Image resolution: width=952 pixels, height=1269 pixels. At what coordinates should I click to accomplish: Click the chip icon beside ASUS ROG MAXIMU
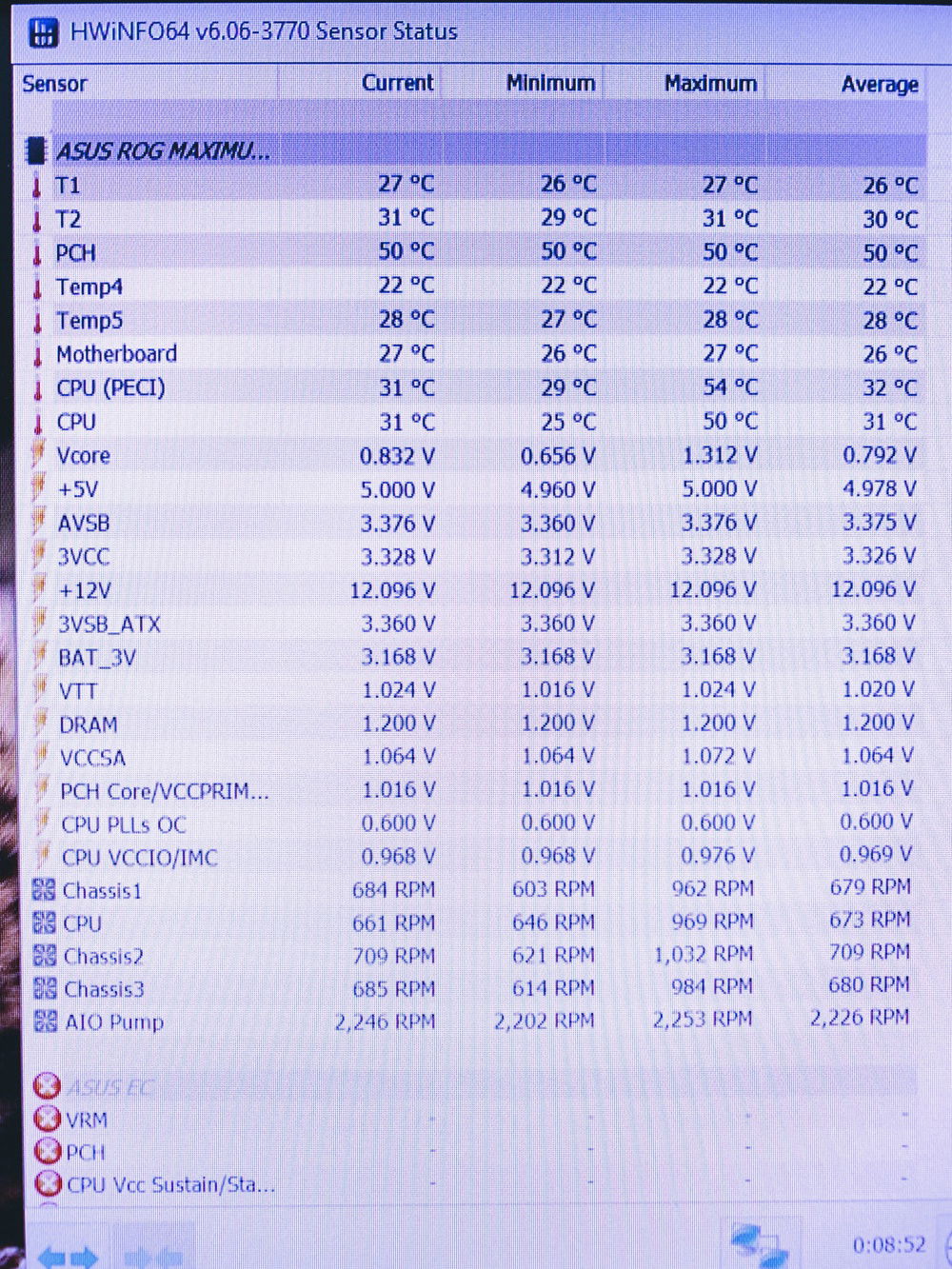click(36, 150)
